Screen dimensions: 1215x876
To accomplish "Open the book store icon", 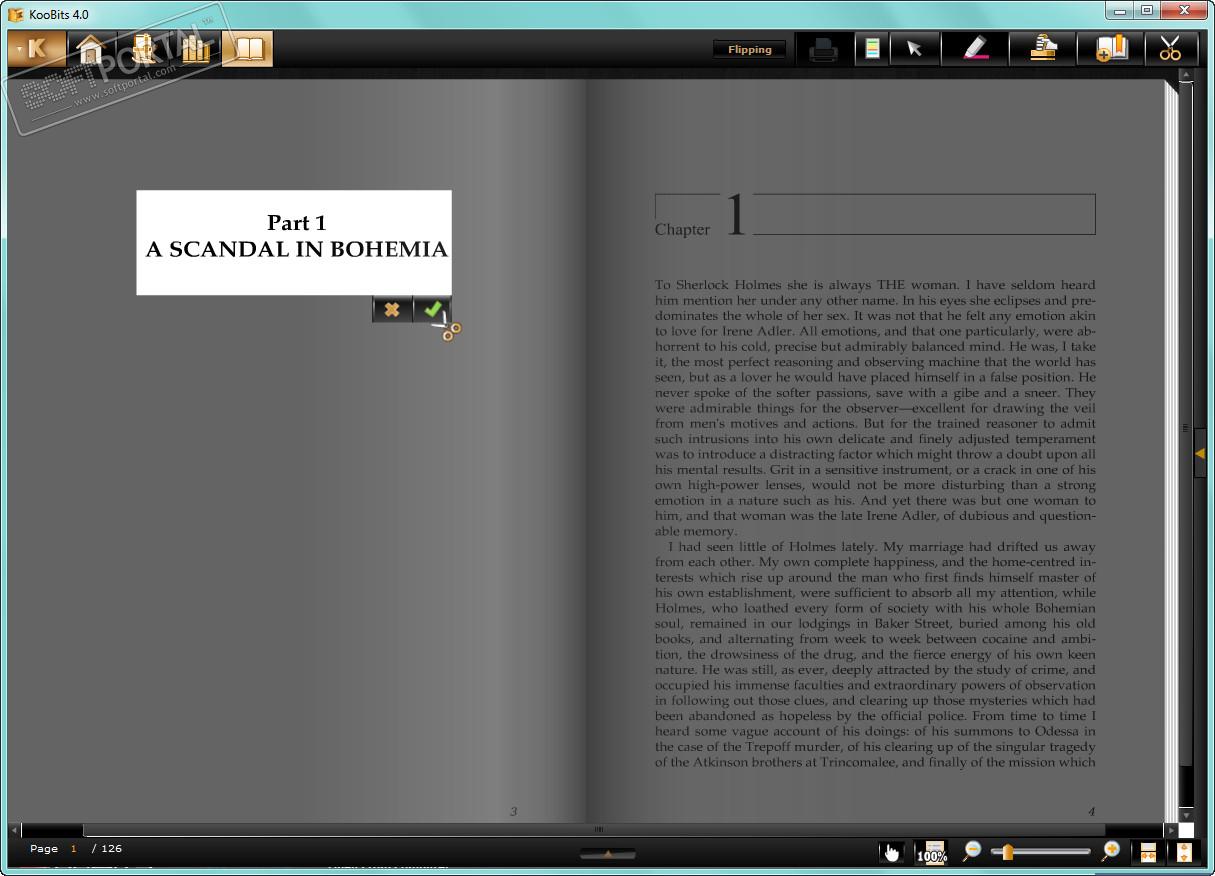I will click(143, 49).
